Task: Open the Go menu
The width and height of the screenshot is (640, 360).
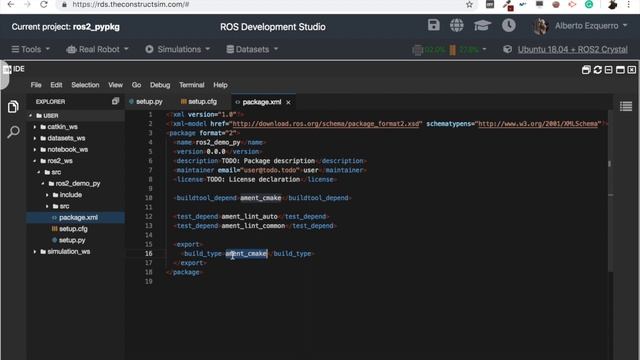Action: (x=136, y=85)
